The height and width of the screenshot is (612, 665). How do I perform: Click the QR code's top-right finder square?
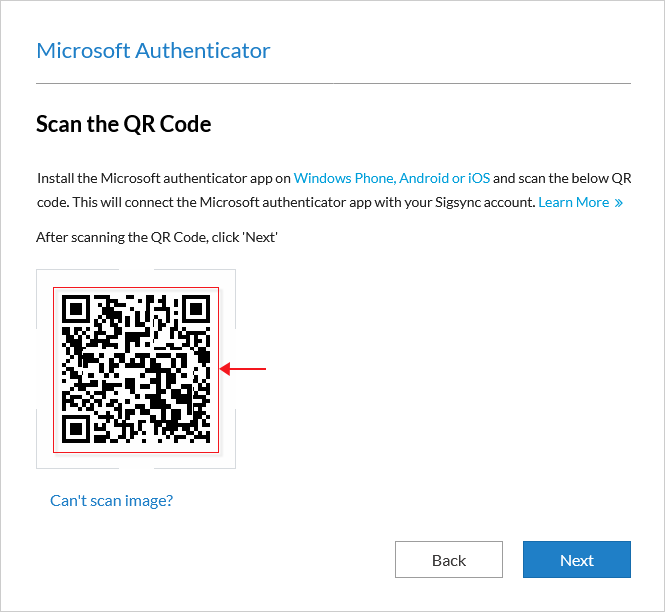196,309
